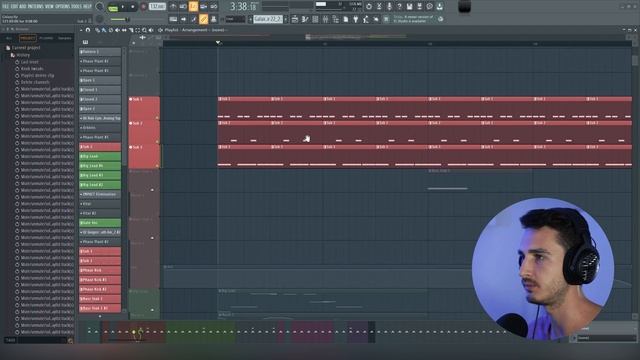Mute the Sub 1 playlist track

click(x=131, y=99)
